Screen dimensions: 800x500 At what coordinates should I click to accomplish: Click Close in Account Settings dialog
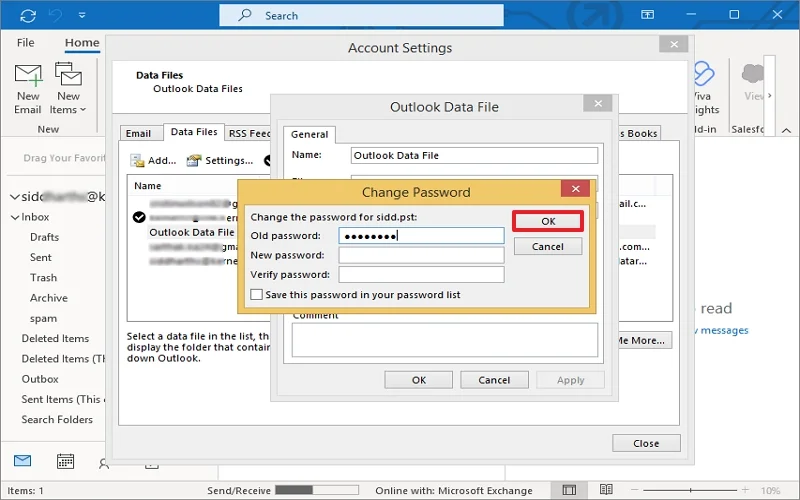click(x=646, y=443)
